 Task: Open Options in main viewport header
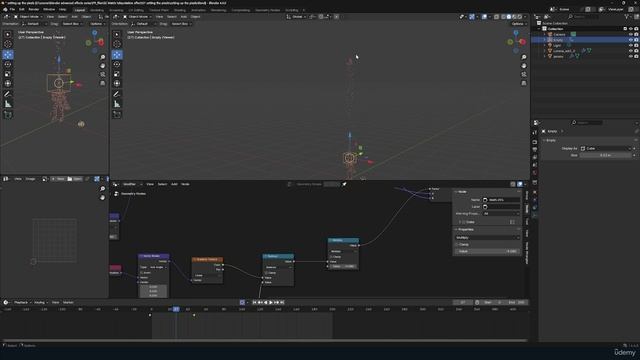click(518, 24)
